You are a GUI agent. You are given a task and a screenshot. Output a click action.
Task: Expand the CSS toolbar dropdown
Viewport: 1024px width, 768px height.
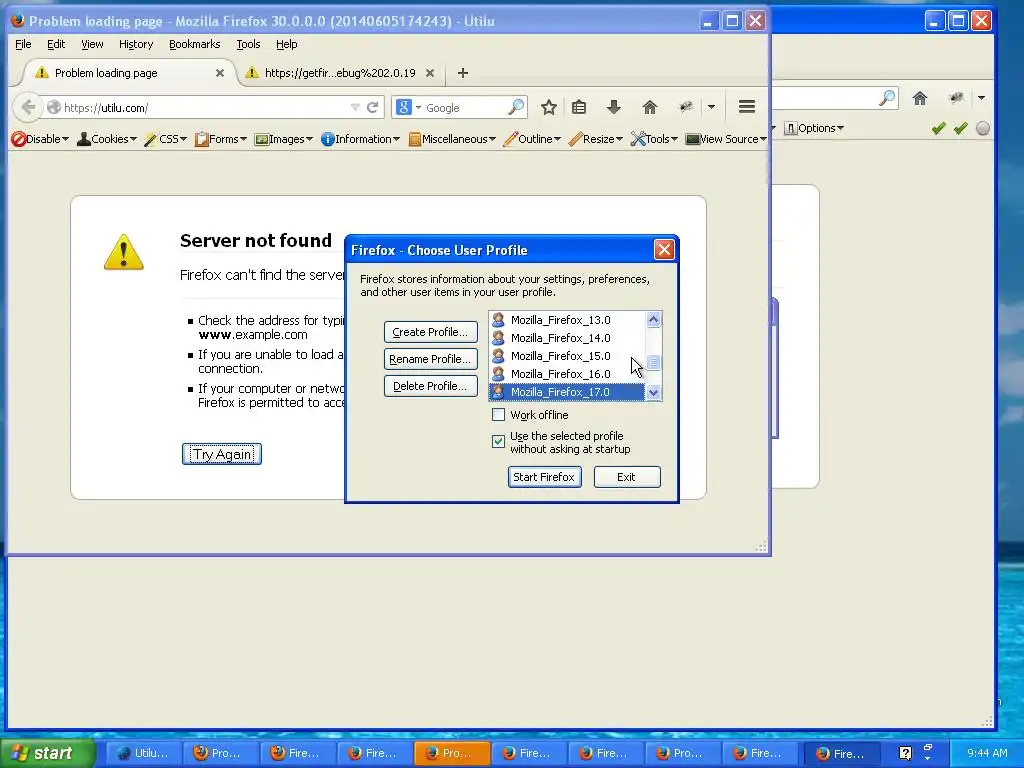coord(166,139)
